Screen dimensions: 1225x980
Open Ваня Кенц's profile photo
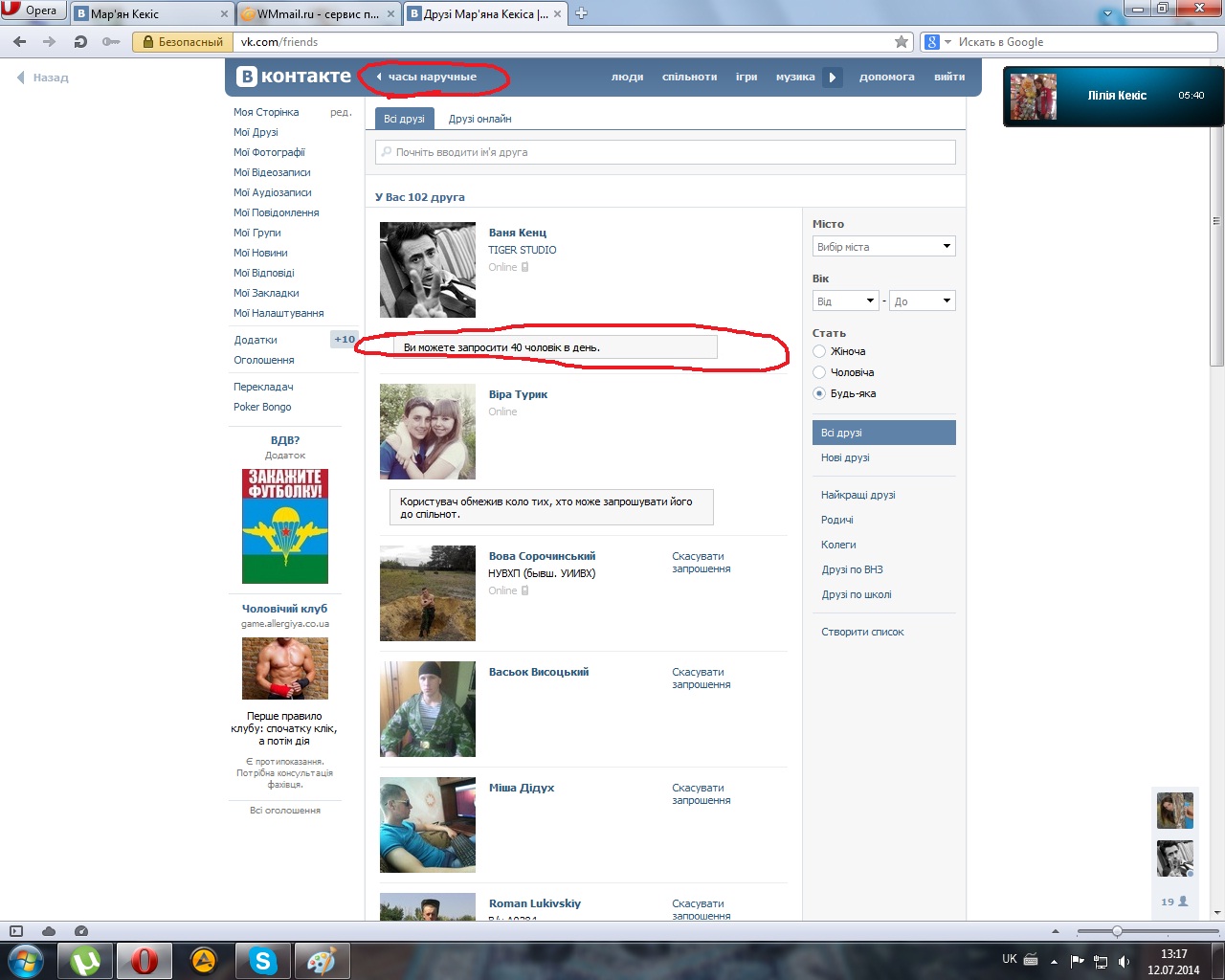(428, 270)
